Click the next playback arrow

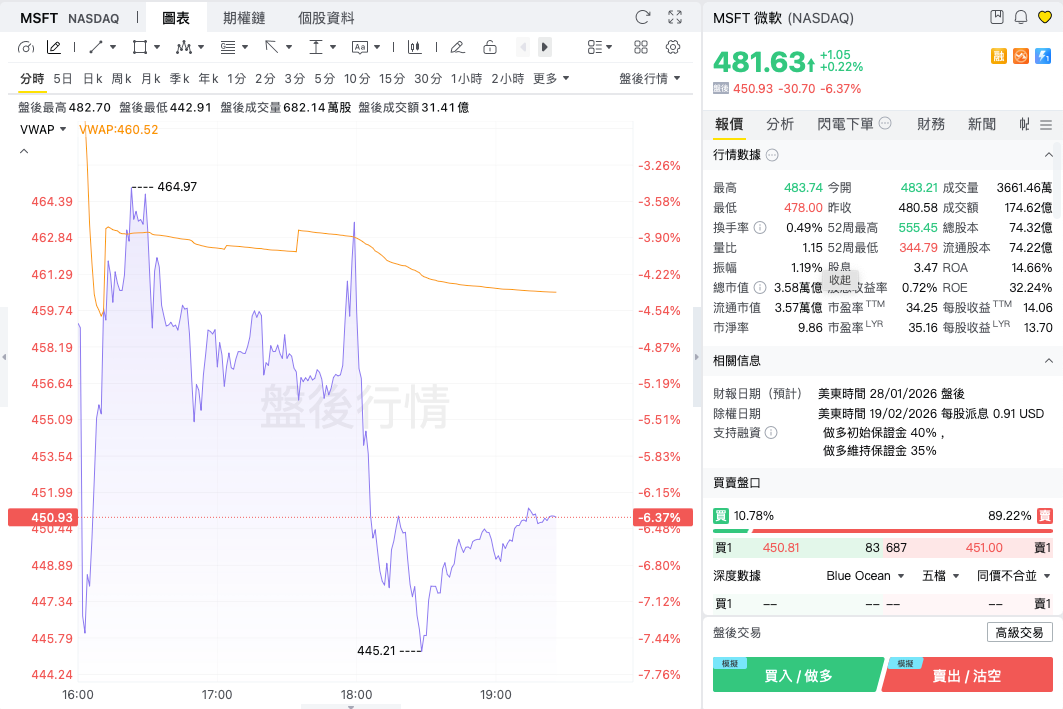[x=544, y=47]
